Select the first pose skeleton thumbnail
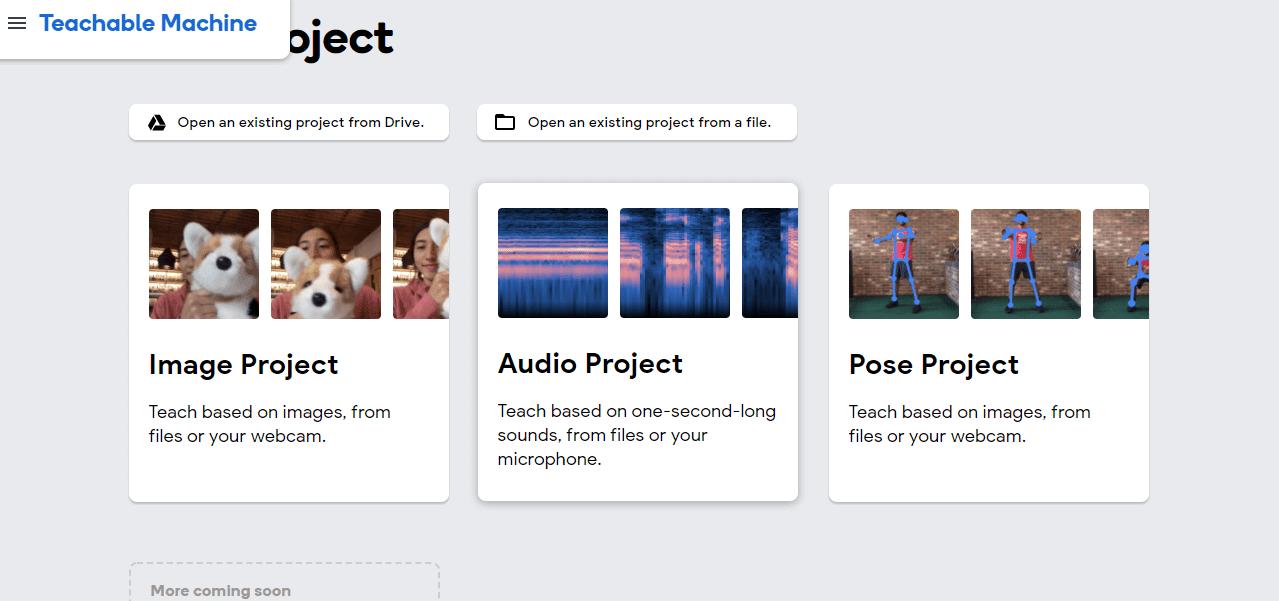The image size is (1279, 601). pos(904,264)
